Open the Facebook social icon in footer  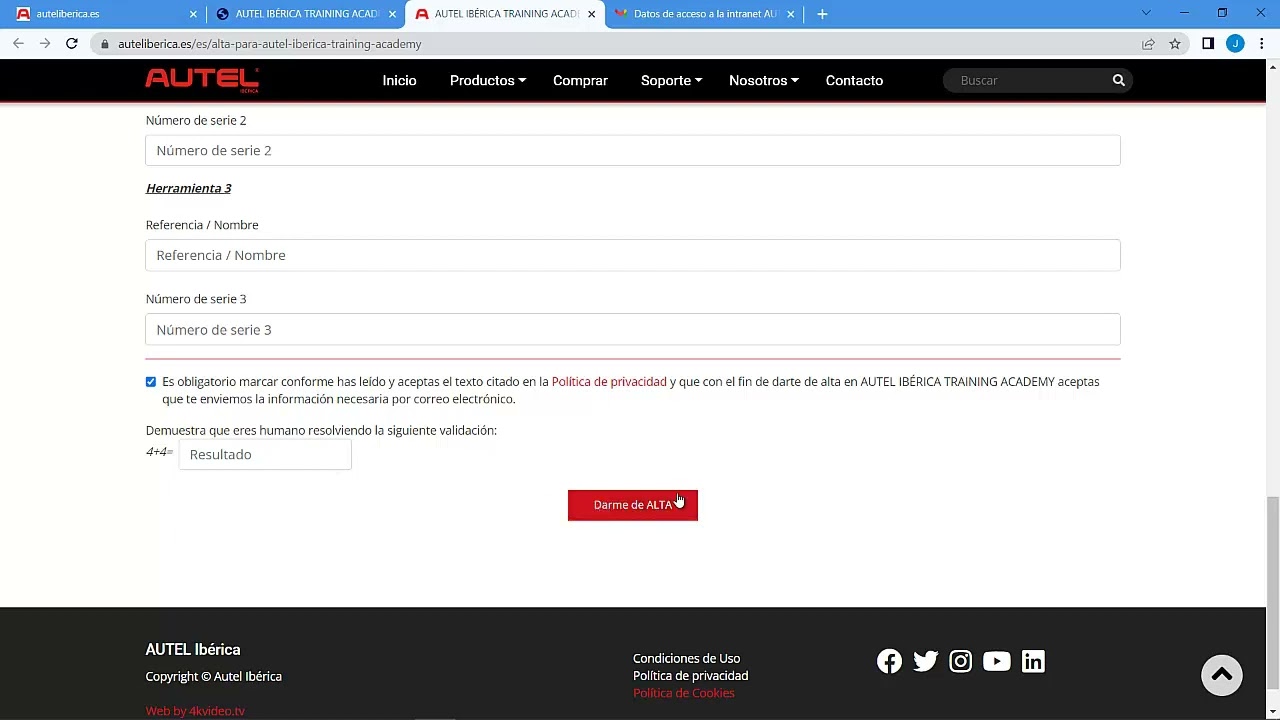pyautogui.click(x=889, y=661)
